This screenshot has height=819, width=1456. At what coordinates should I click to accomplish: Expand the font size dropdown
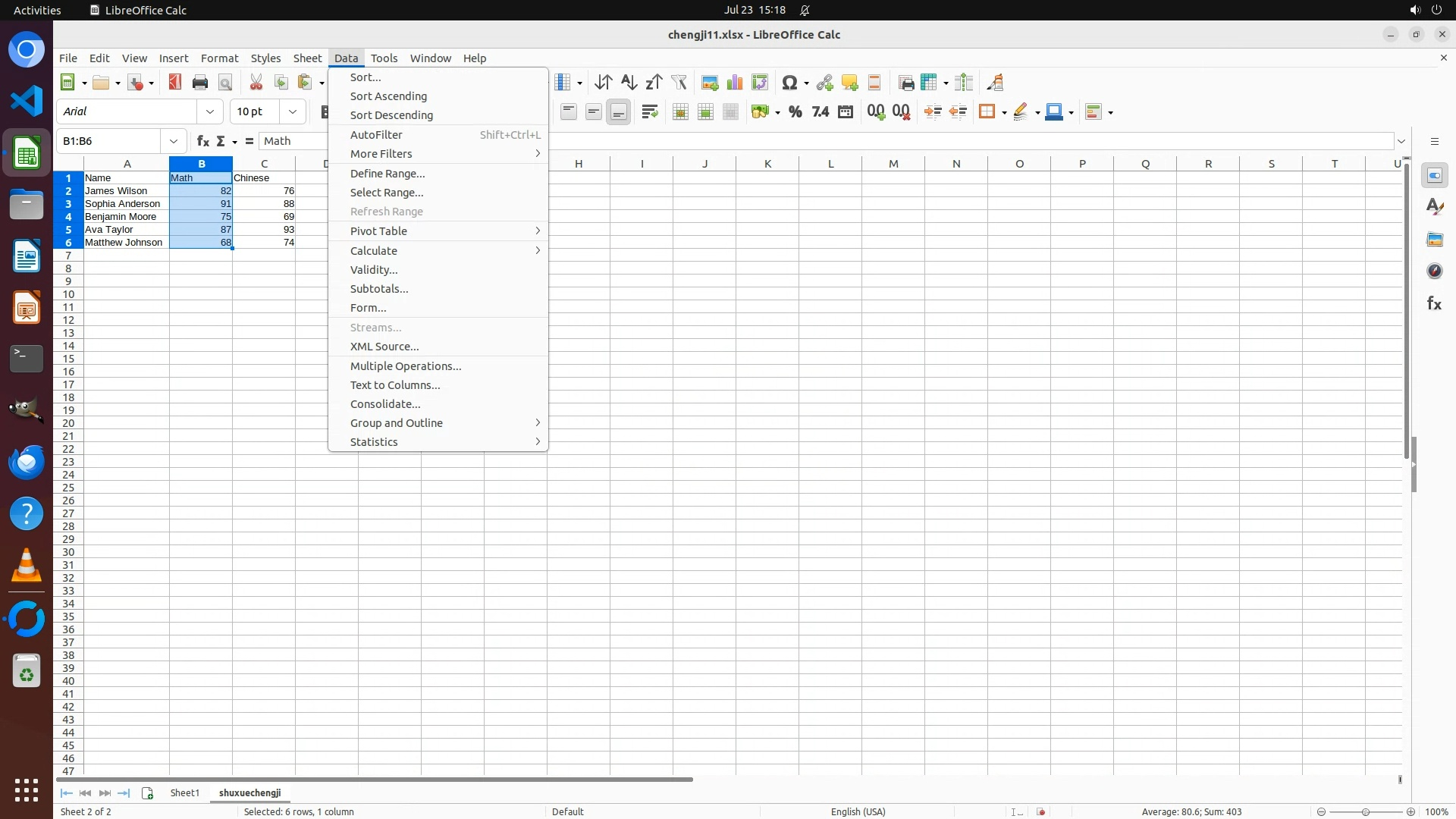coord(292,111)
